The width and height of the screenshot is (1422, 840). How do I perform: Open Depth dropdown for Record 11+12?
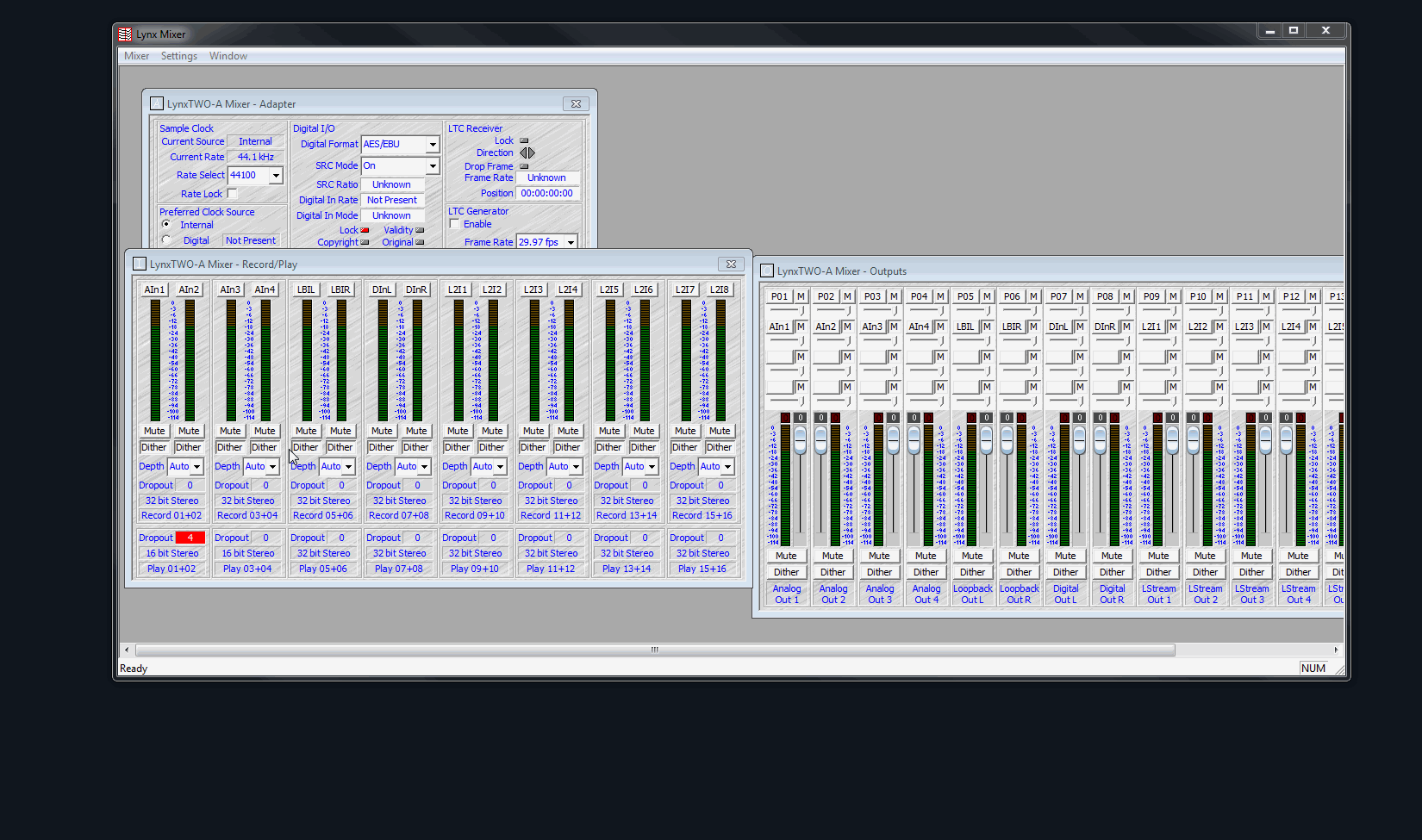[576, 466]
